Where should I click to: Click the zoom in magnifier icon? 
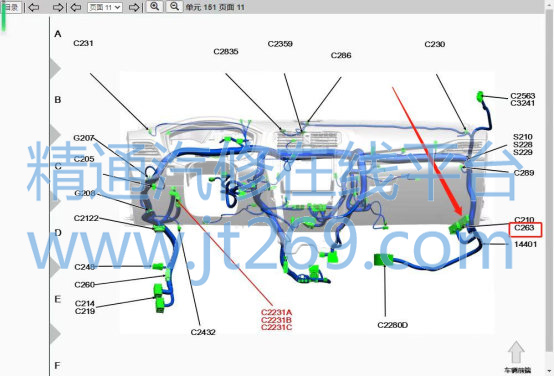(154, 6)
